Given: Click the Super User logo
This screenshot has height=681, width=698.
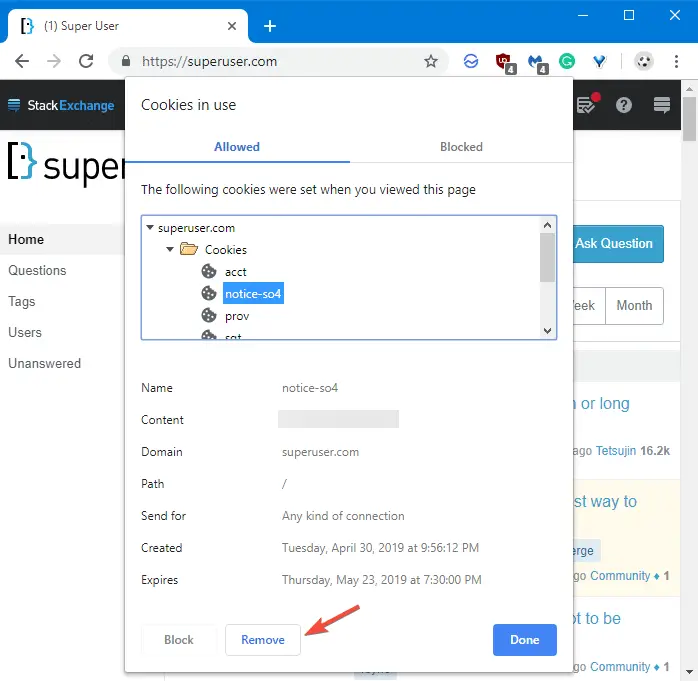Looking at the screenshot, I should coord(66,163).
